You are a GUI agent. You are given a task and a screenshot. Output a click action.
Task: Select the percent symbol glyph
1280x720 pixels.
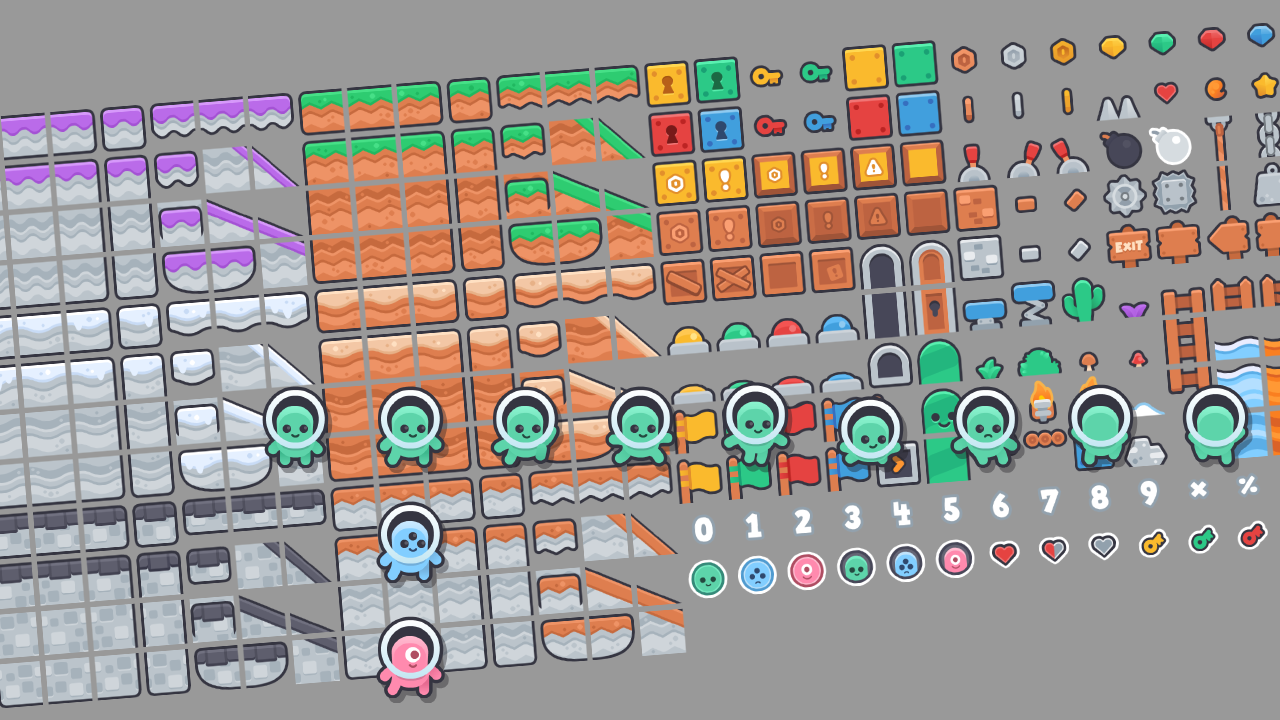coord(1247,485)
